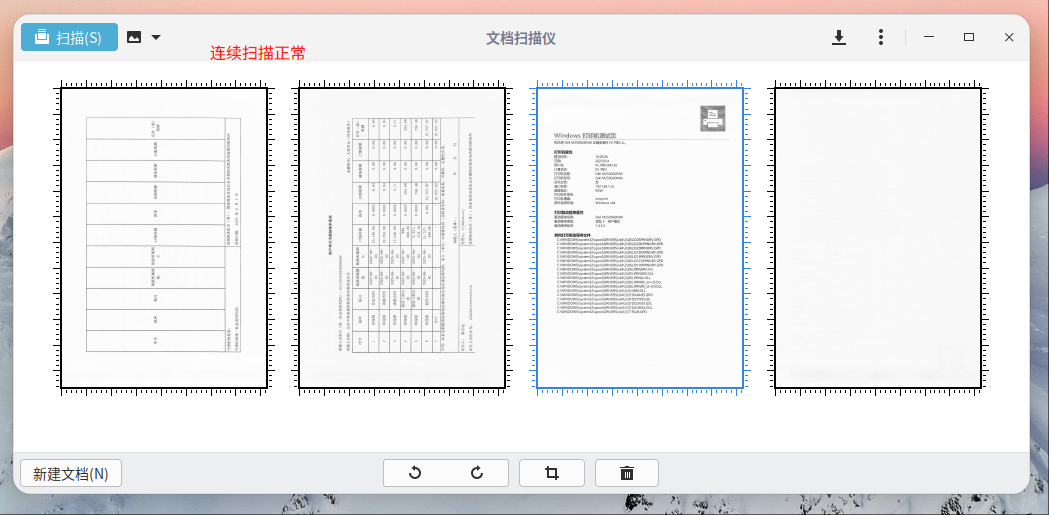
Task: Select the blank fourth scanned page
Action: point(878,238)
